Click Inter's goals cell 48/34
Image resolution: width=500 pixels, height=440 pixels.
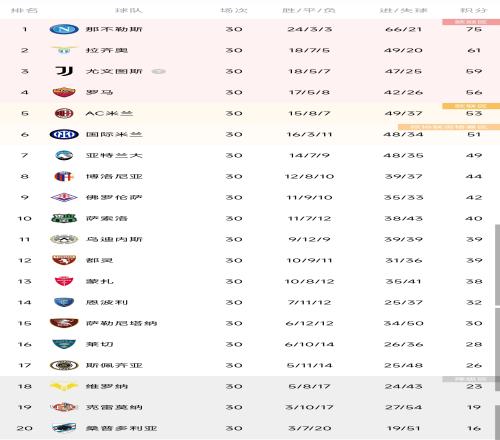403,134
